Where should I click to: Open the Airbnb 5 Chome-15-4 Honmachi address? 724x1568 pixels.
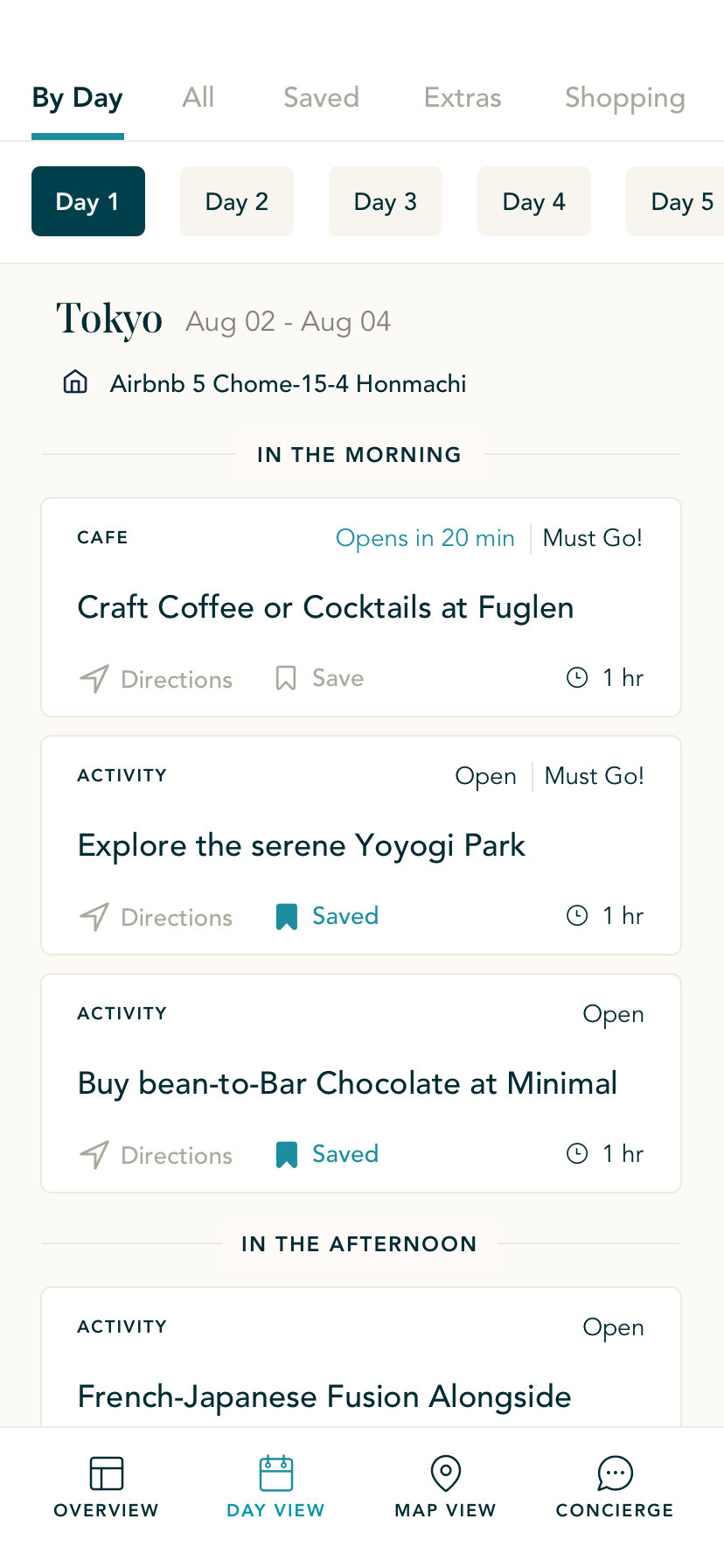[x=288, y=383]
